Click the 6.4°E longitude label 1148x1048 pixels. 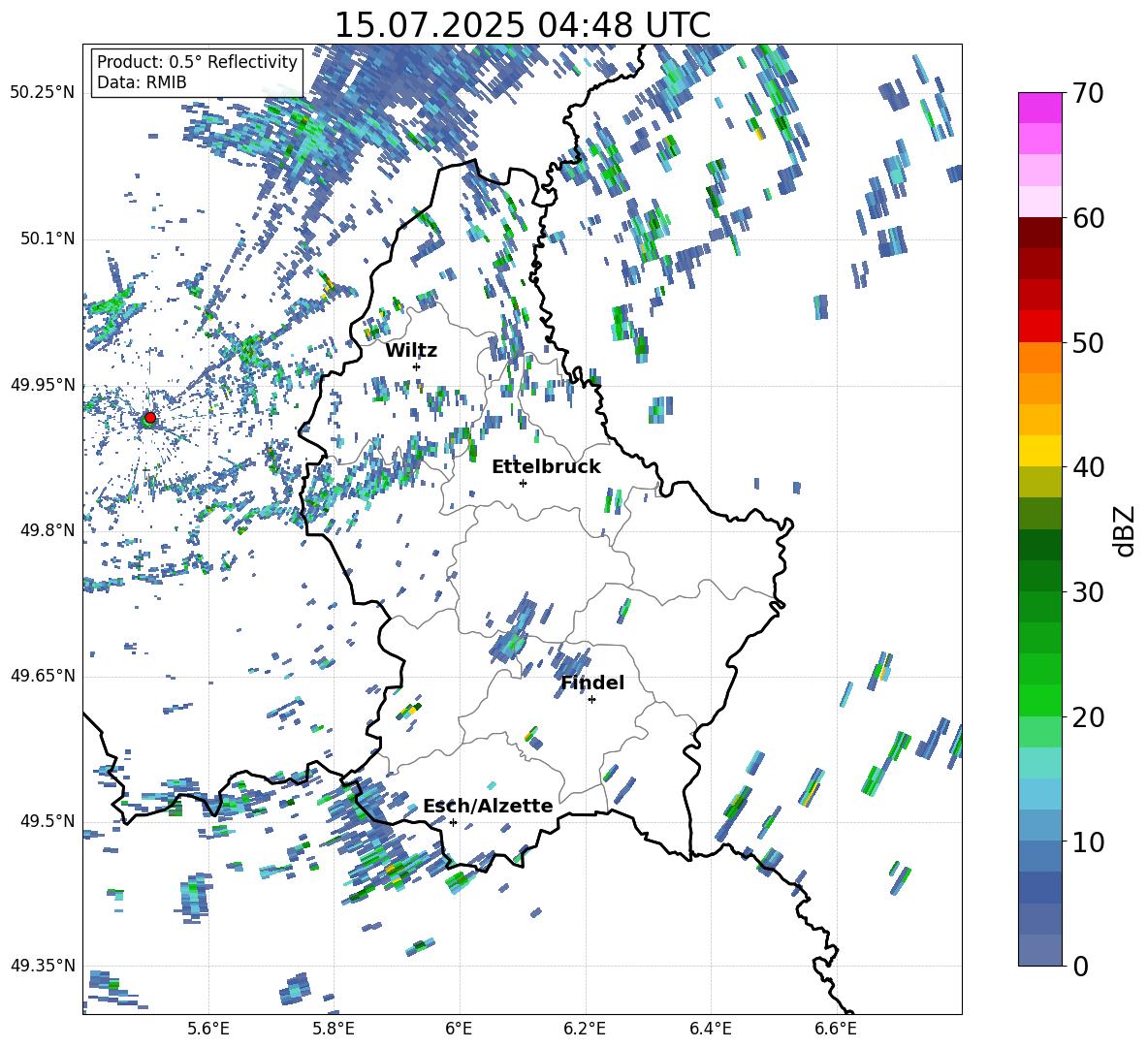tap(710, 1029)
